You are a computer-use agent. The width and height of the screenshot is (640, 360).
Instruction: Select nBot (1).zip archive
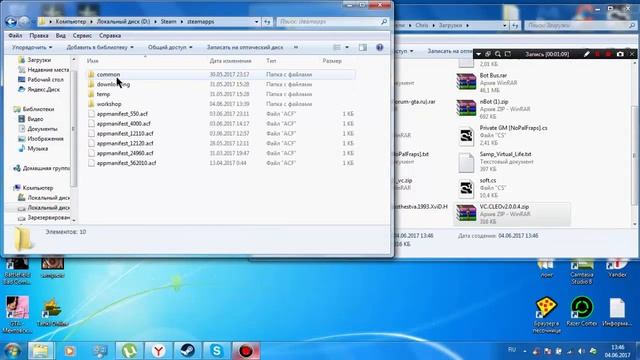(x=493, y=109)
